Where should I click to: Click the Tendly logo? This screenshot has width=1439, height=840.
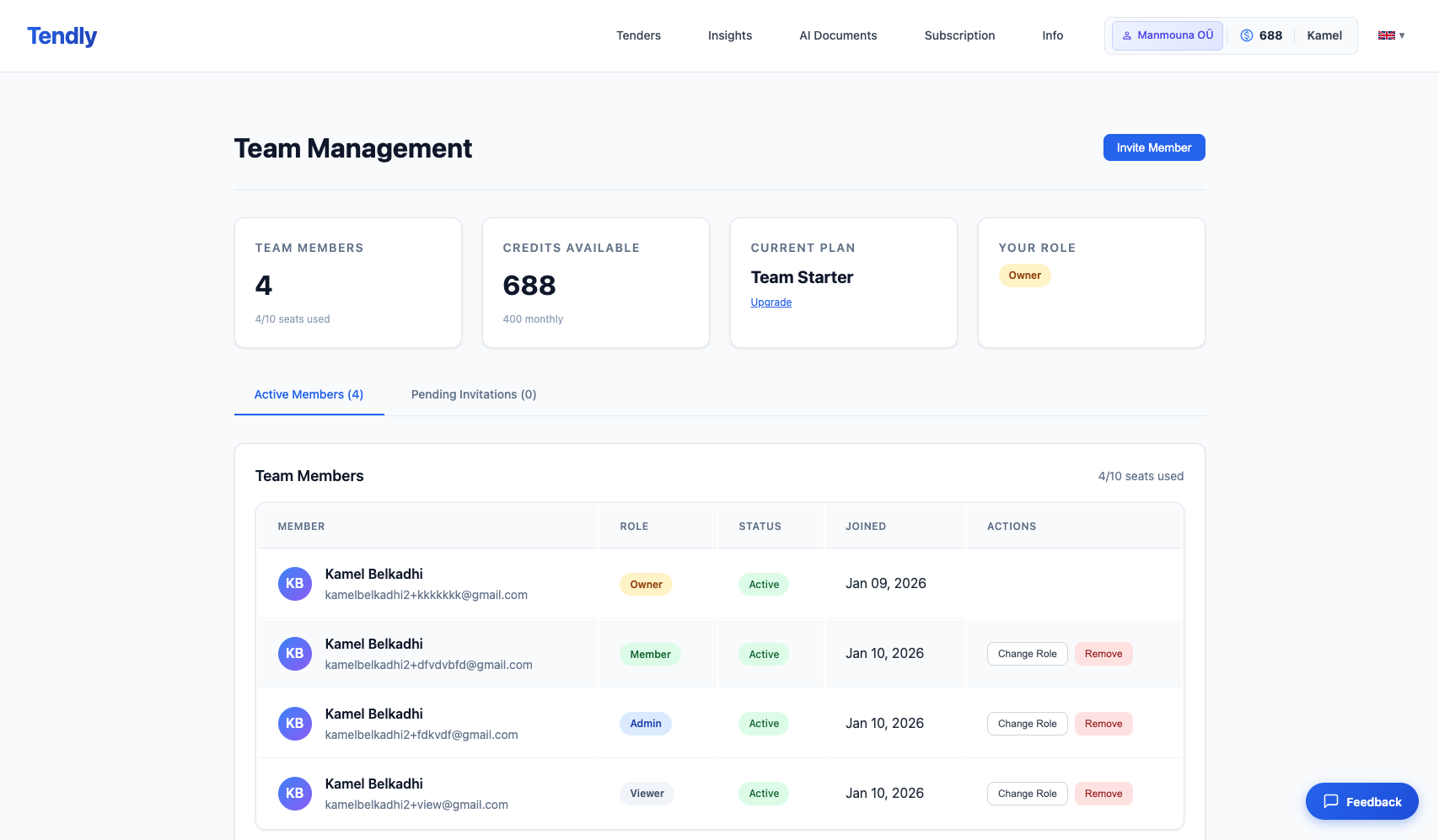point(62,36)
